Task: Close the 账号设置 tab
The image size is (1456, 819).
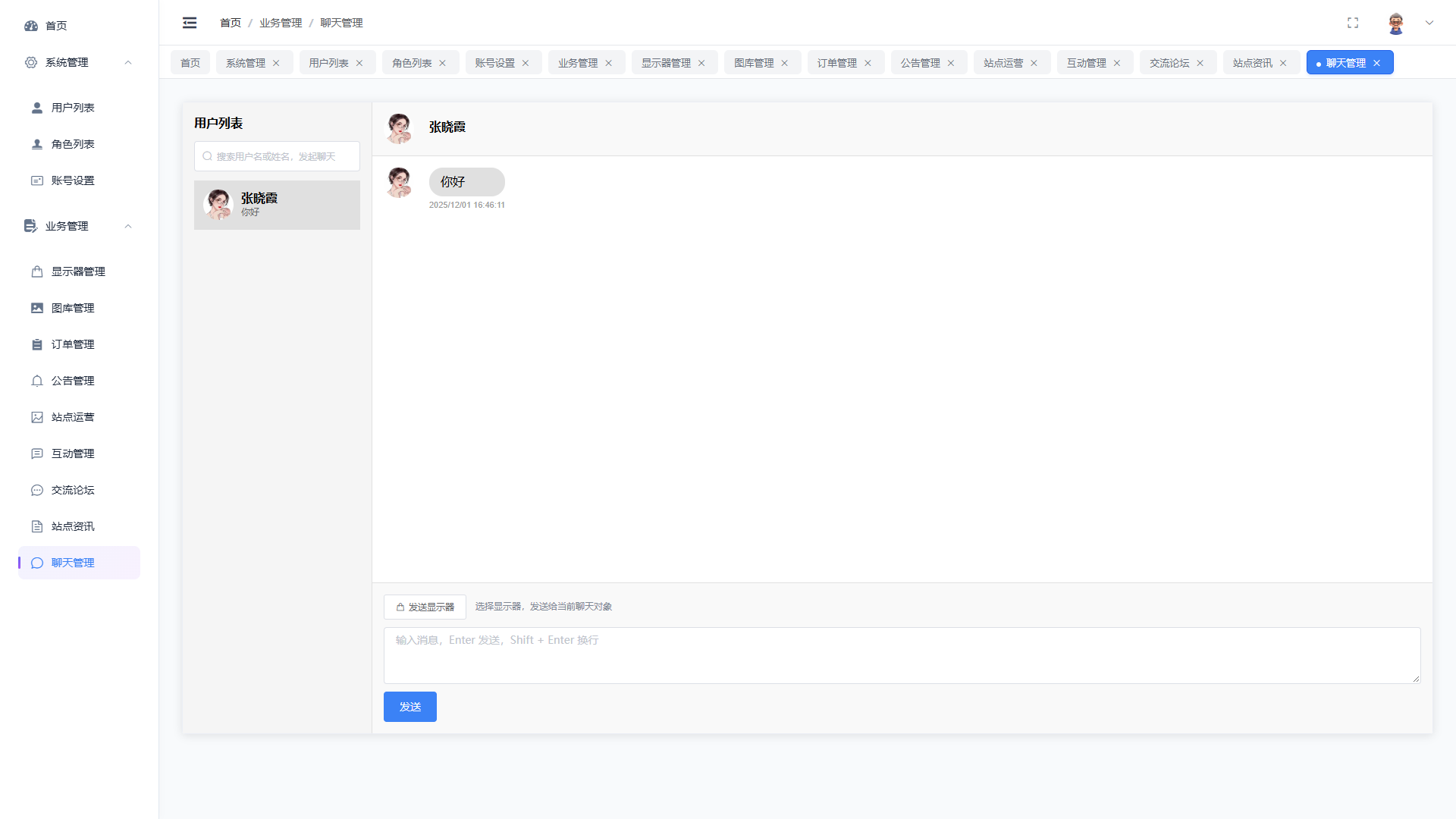Action: click(x=526, y=63)
